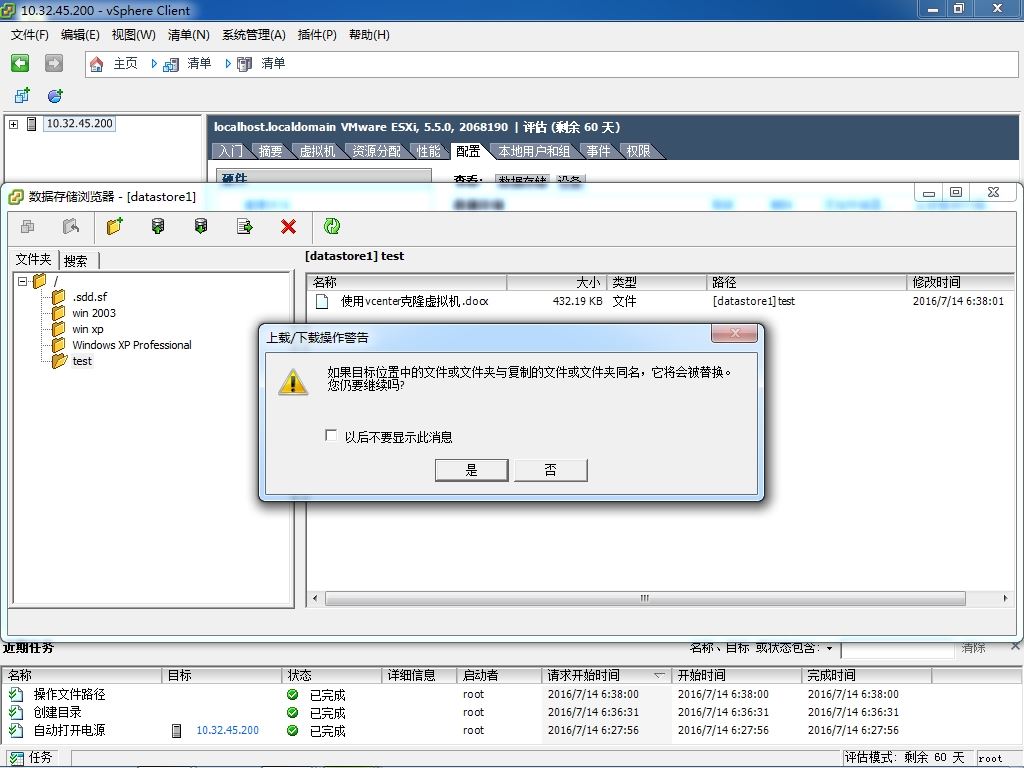Screen dimensions: 1024x768
Task: Select the 使用vcenter克隆虚拟机.docx file row
Action: tap(660, 301)
